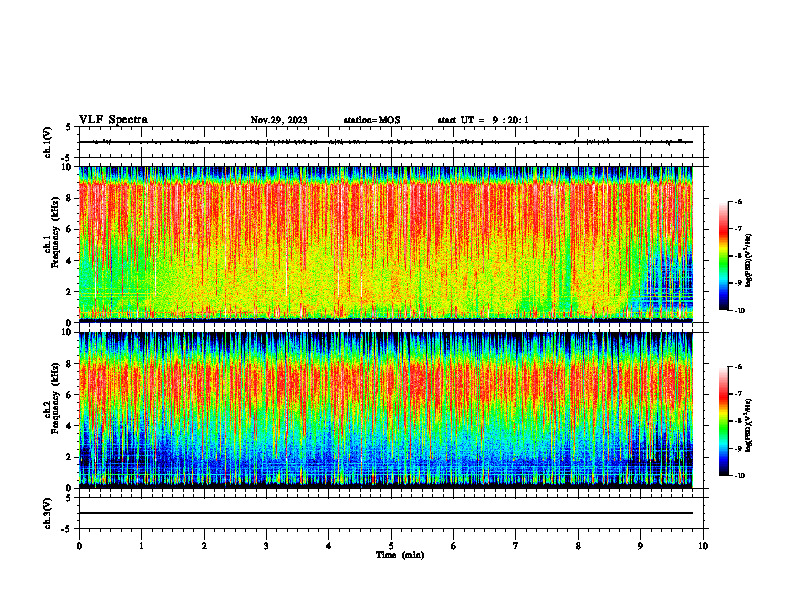Click the "-10" value on ch.2 colorbar

(x=739, y=476)
